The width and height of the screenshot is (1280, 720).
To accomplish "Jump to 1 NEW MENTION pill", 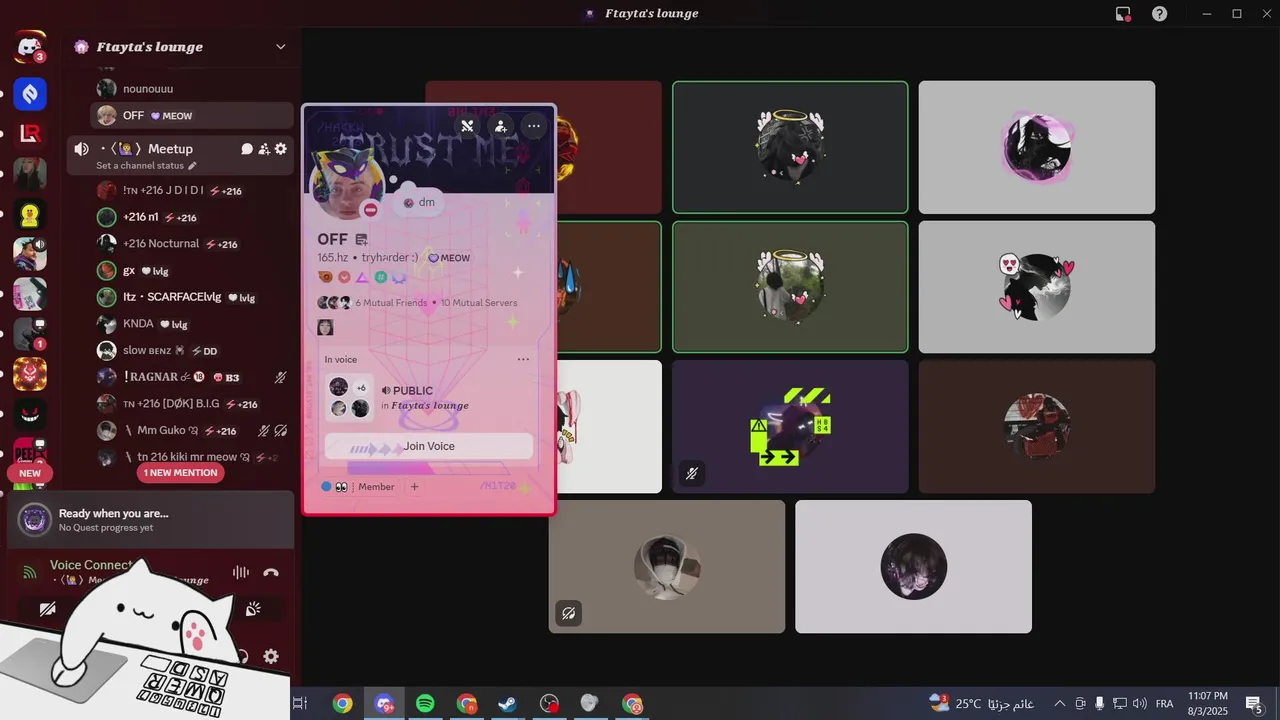I will coord(180,473).
